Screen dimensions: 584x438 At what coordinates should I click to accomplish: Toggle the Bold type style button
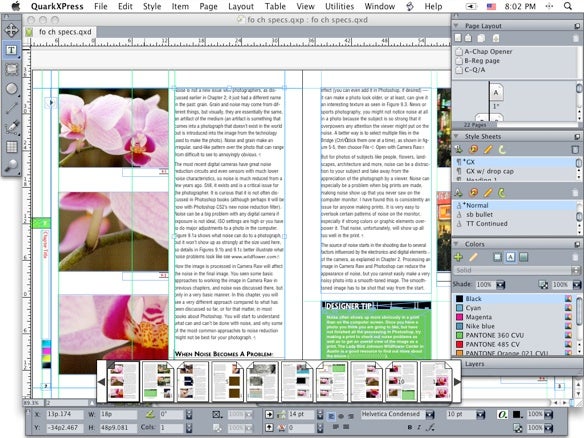point(410,427)
